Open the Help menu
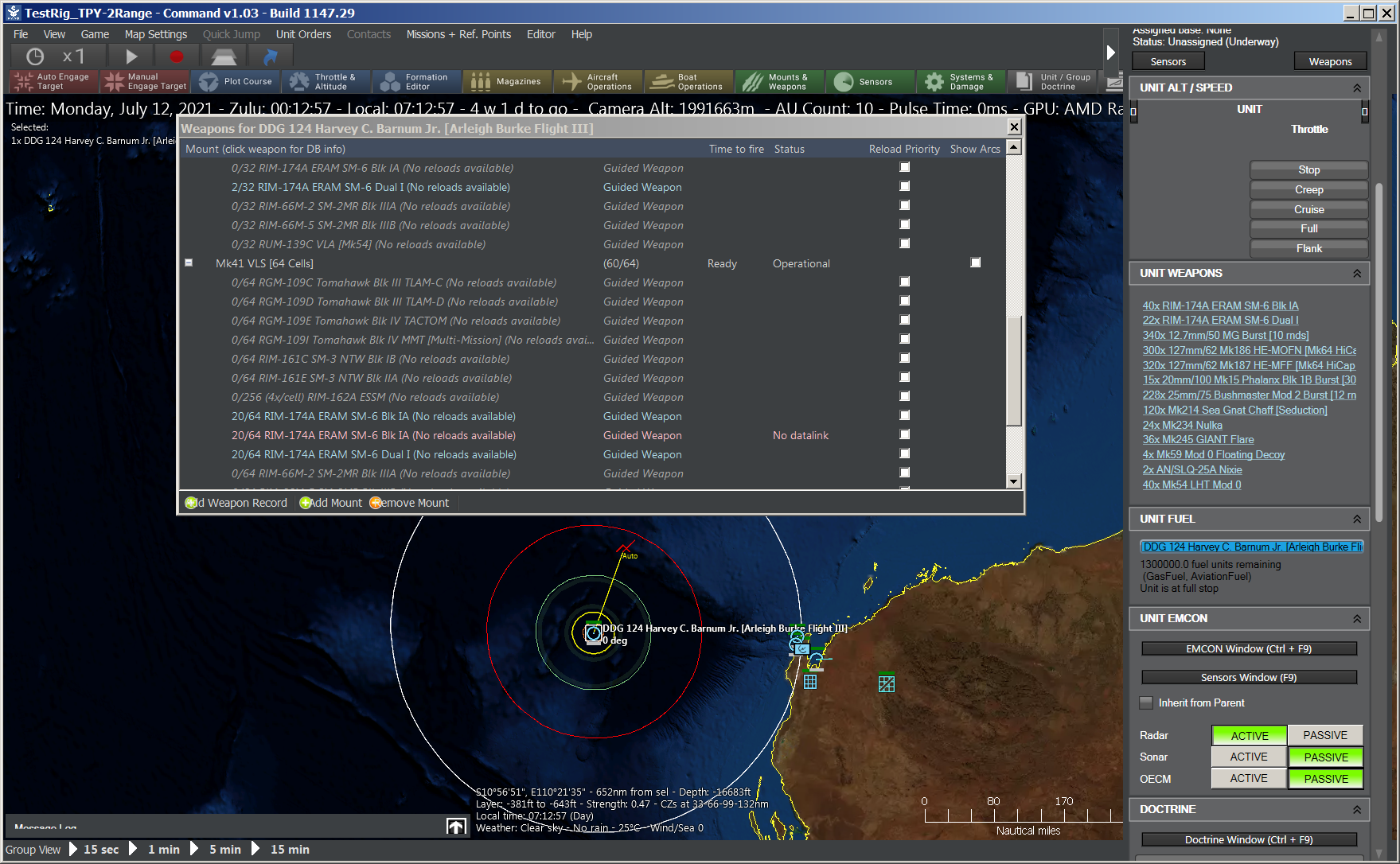 582,34
